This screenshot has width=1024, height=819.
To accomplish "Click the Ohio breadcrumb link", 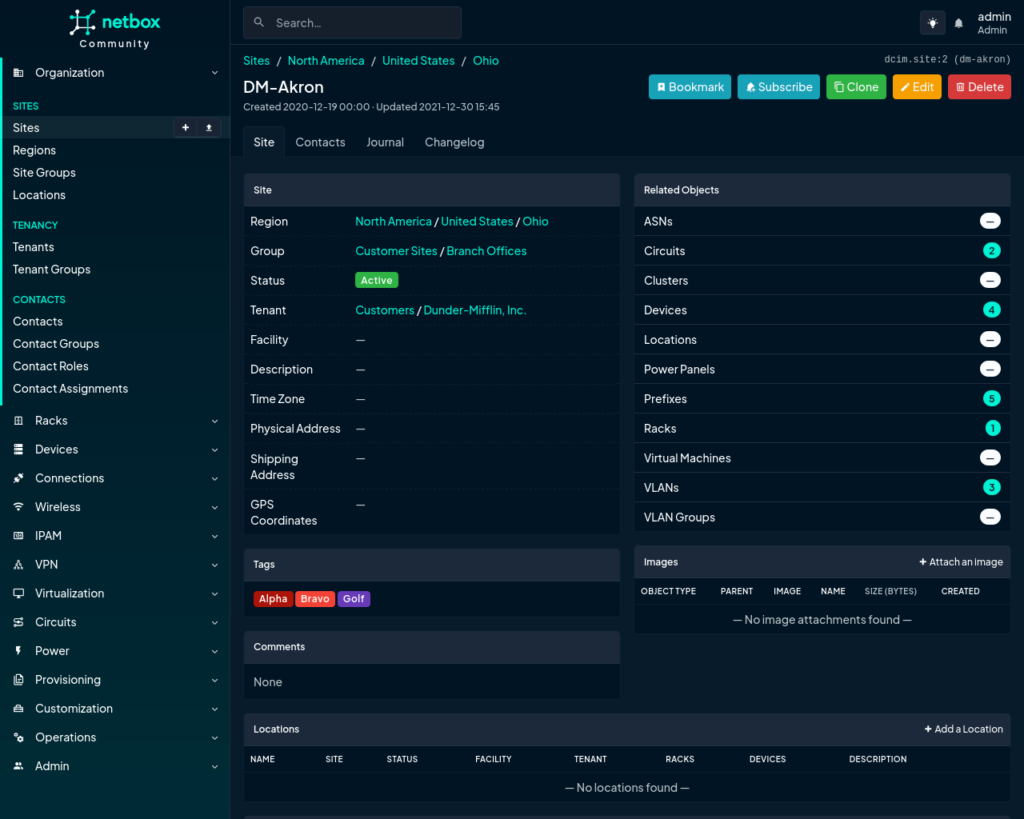I will pyautogui.click(x=485, y=61).
